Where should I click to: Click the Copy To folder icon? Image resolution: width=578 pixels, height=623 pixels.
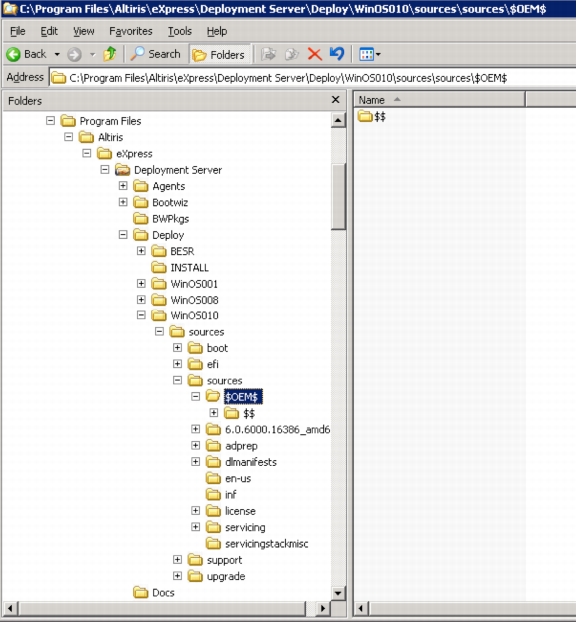(x=292, y=54)
